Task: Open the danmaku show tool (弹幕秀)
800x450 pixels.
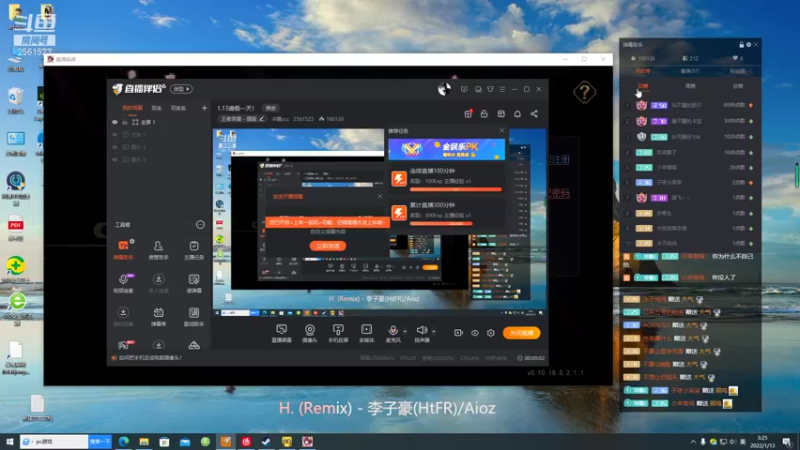Action: coord(158,316)
